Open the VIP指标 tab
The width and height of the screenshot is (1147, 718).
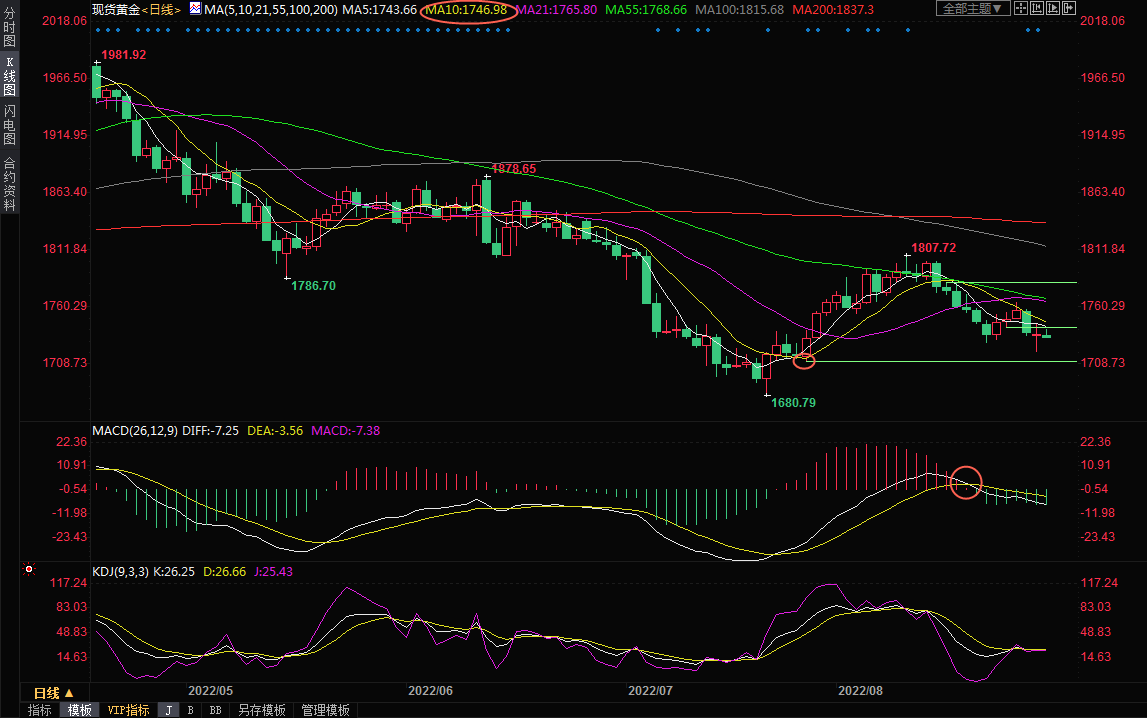(128, 710)
